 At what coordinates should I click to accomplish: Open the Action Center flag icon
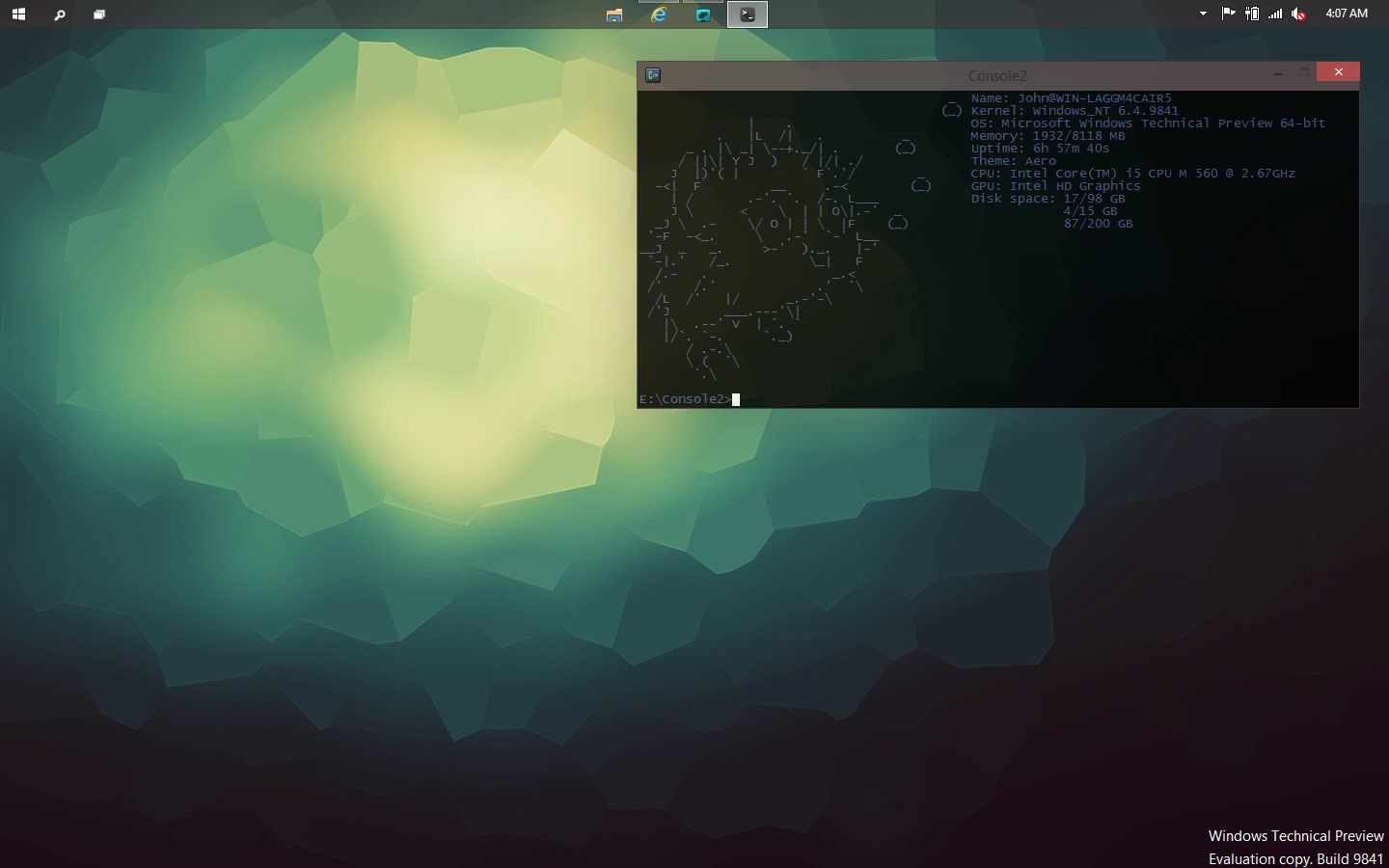pos(1227,14)
